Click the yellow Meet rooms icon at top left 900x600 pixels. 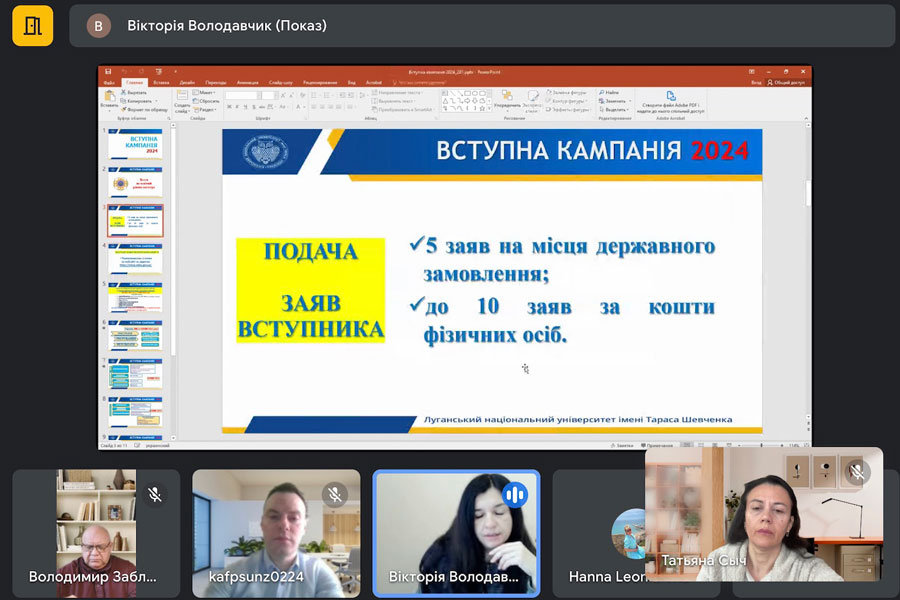click(x=33, y=25)
